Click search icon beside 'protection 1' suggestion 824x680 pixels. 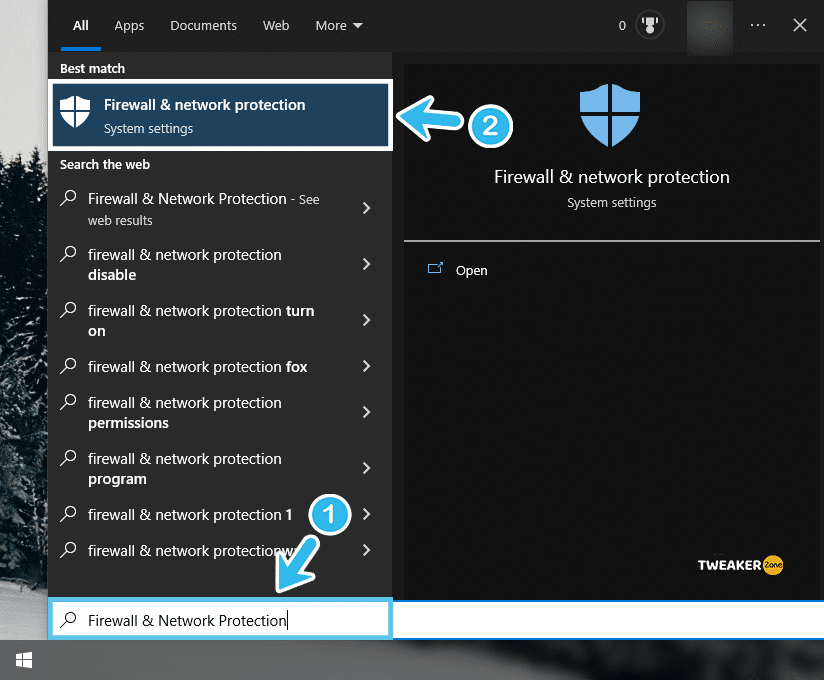pos(68,514)
